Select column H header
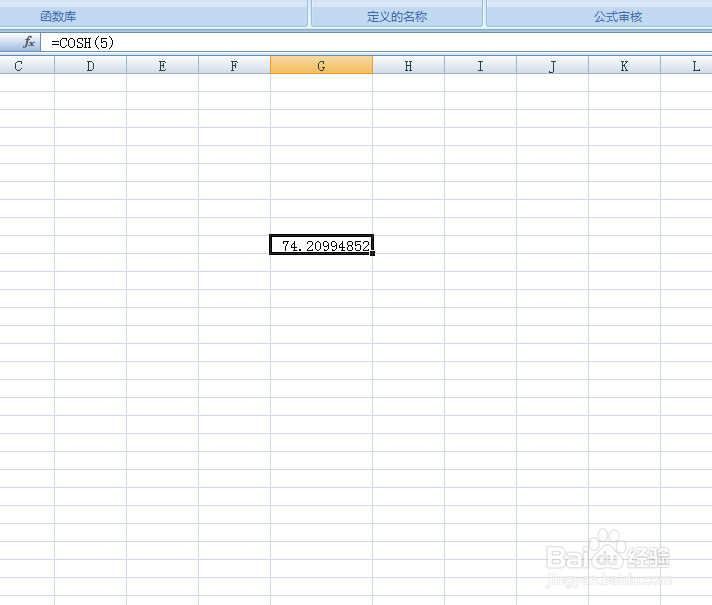The height and width of the screenshot is (605, 712). (x=408, y=66)
